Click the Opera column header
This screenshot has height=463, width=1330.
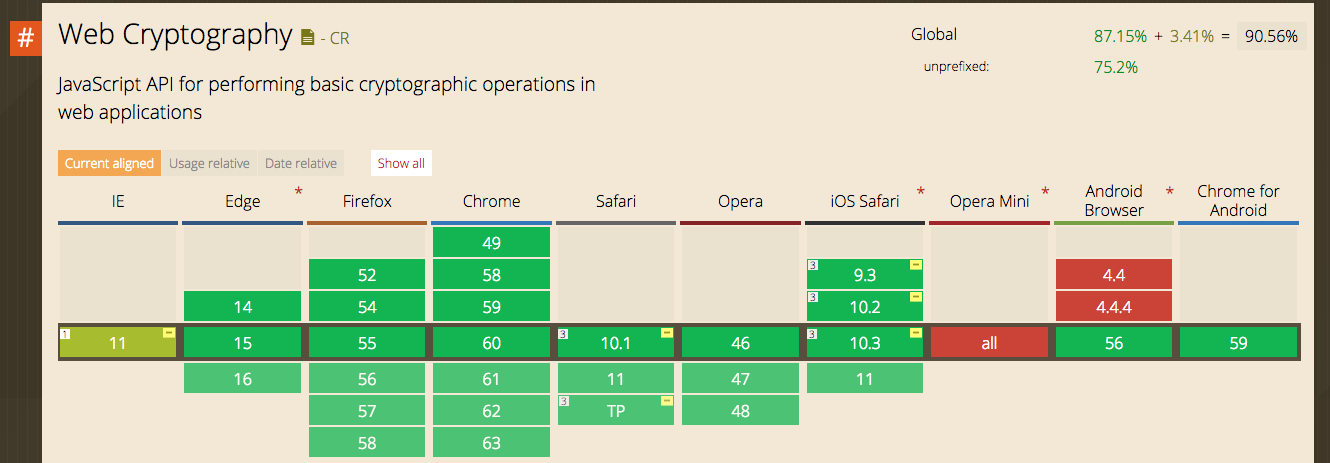(x=740, y=201)
